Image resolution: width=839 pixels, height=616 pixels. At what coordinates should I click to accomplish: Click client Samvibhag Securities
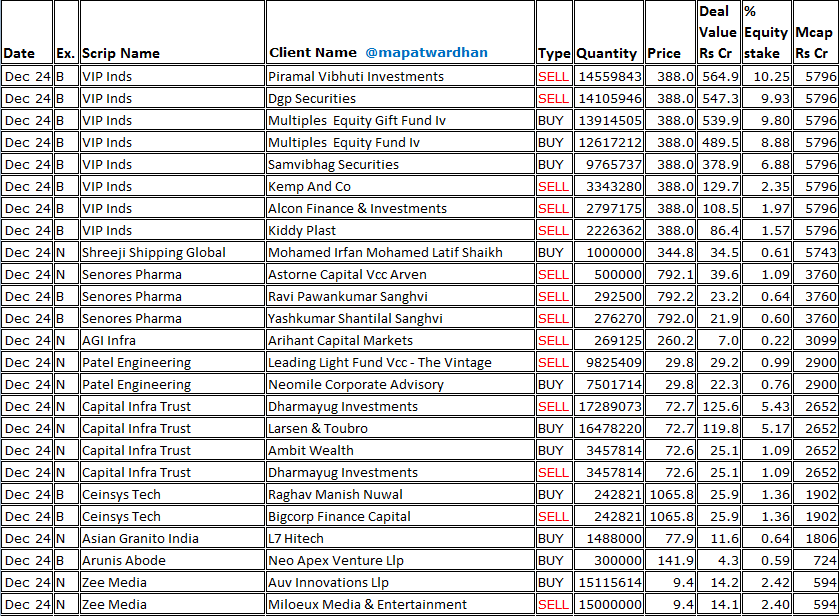click(x=333, y=164)
